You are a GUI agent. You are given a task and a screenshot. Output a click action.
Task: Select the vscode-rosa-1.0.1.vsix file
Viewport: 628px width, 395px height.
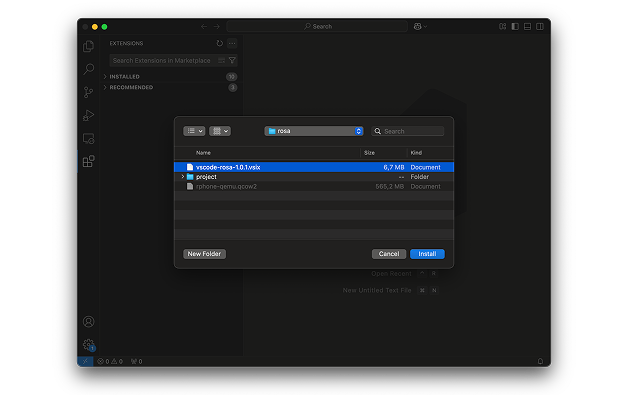pyautogui.click(x=314, y=167)
